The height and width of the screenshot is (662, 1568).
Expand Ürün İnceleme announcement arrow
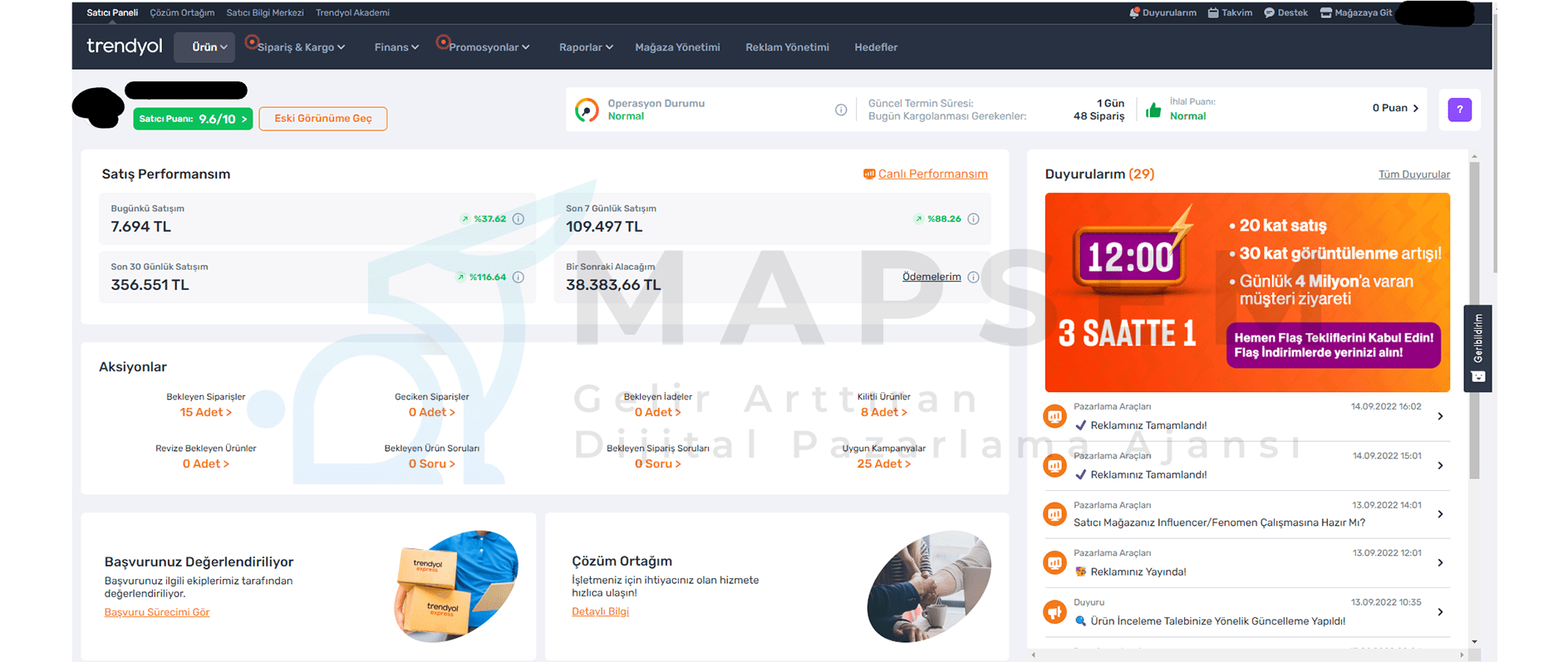[1440, 612]
